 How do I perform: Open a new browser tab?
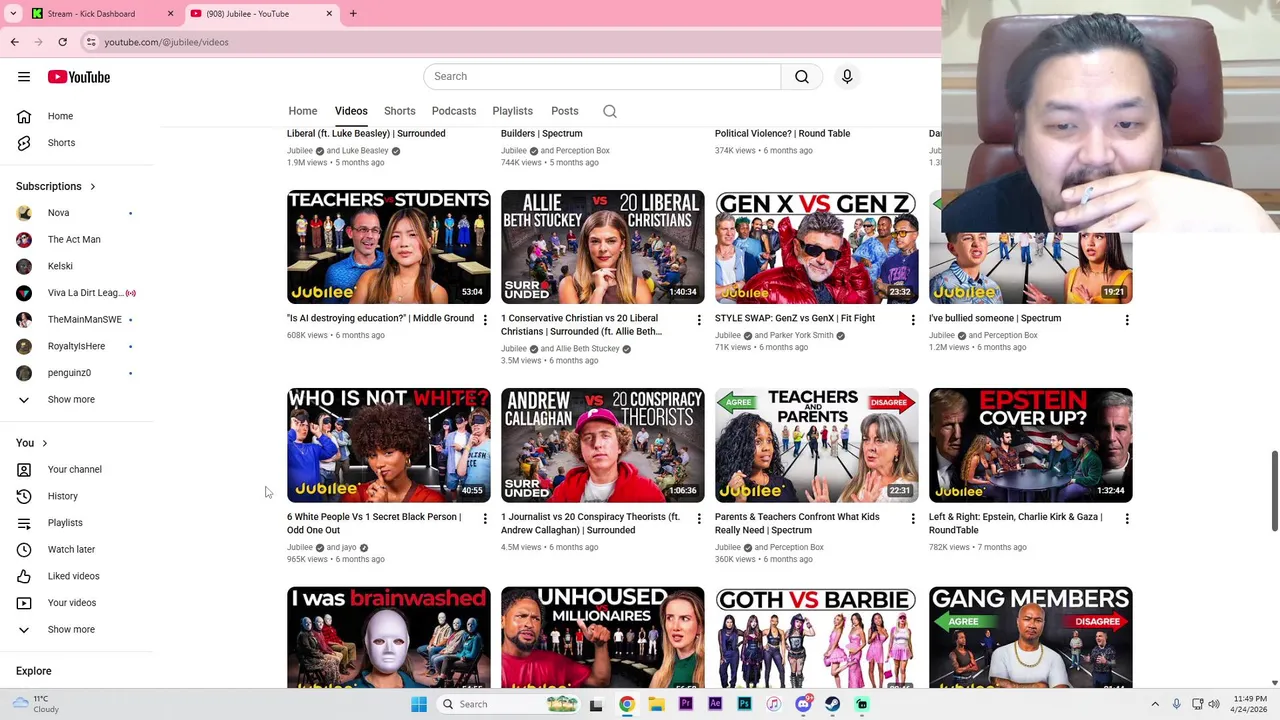point(353,14)
